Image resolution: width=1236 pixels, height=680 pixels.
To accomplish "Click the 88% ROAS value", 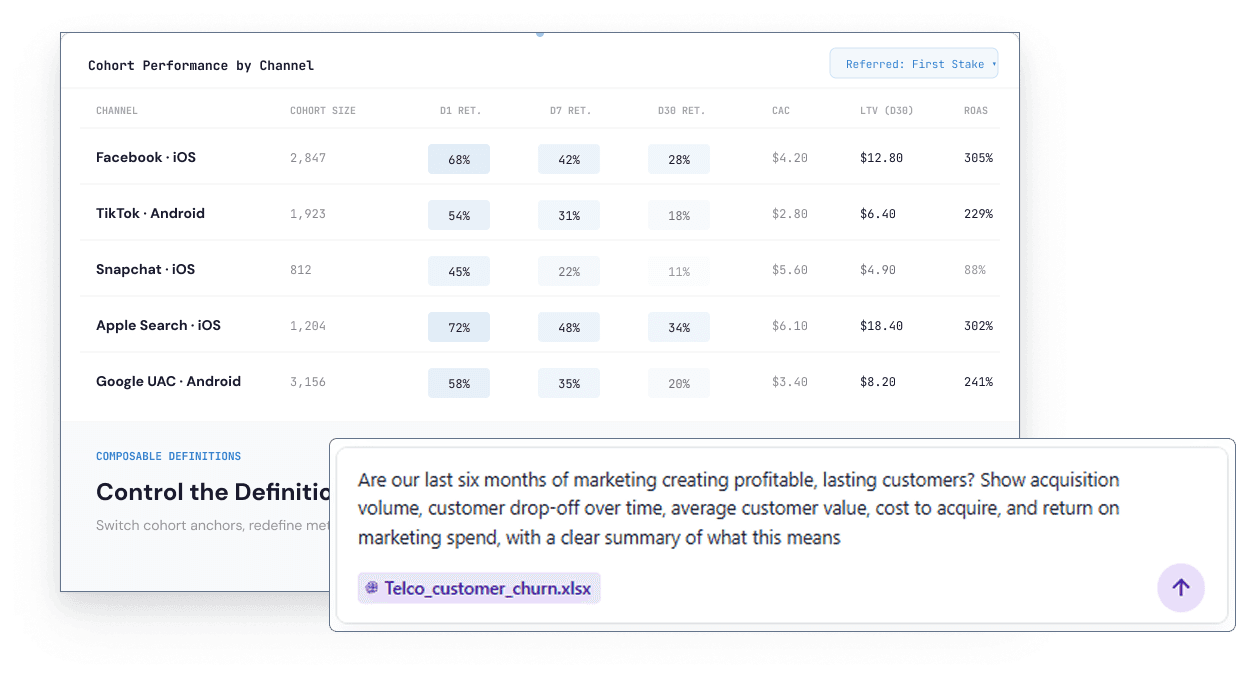I will [975, 270].
